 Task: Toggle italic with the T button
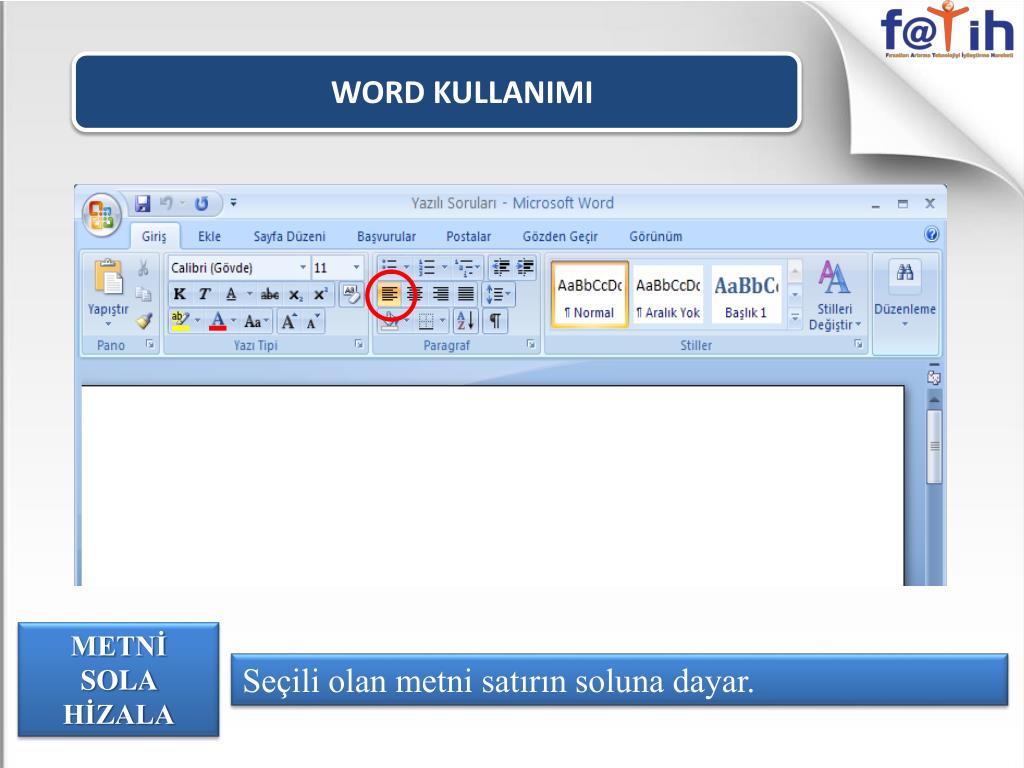pos(204,295)
